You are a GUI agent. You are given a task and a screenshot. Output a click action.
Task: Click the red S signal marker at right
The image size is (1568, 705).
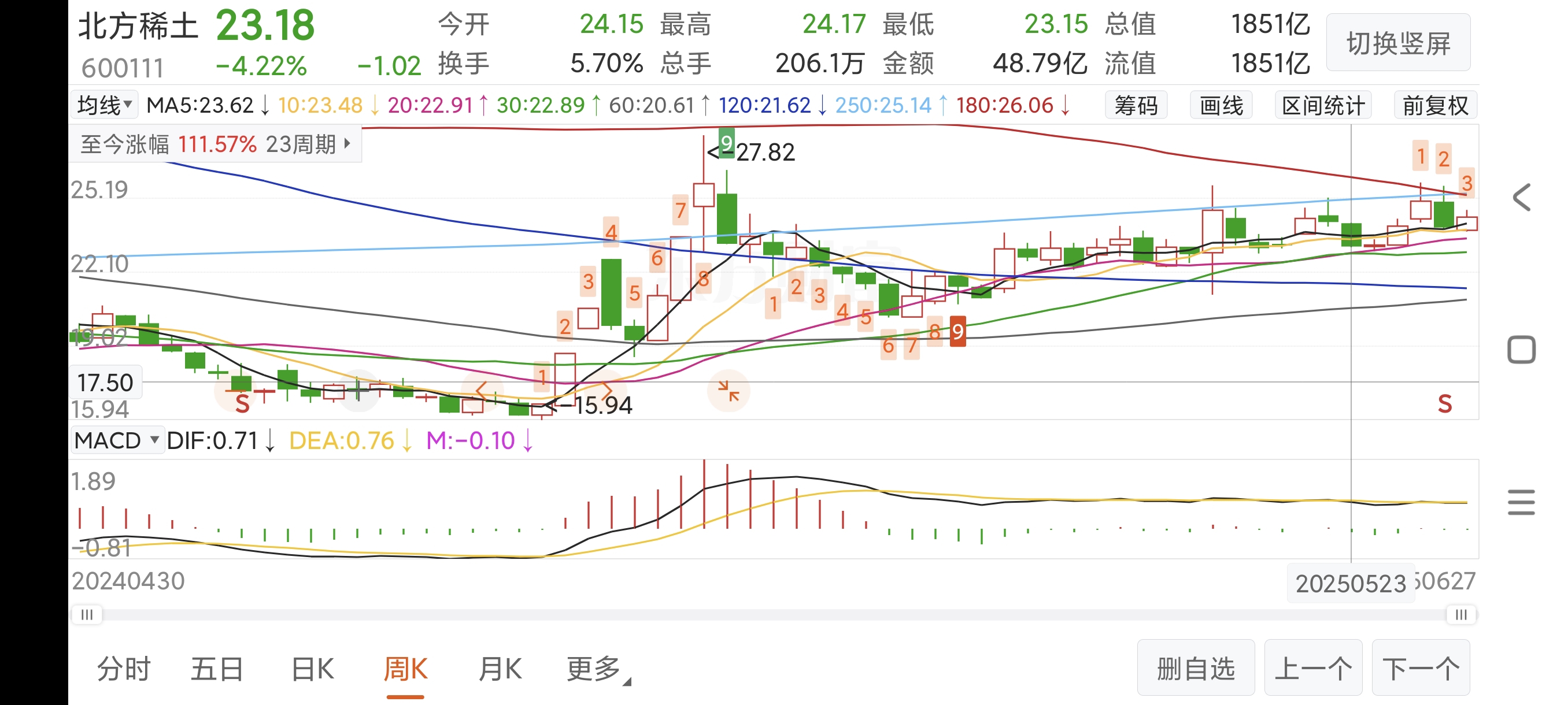(1445, 403)
